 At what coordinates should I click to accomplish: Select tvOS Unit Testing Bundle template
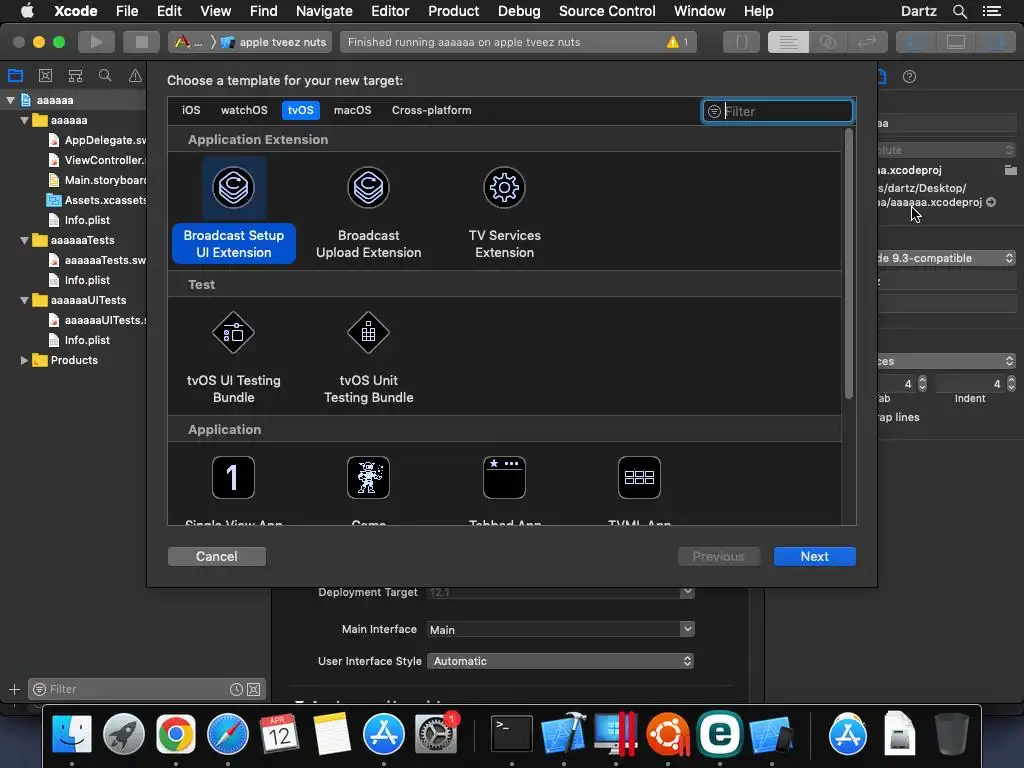[x=368, y=358]
